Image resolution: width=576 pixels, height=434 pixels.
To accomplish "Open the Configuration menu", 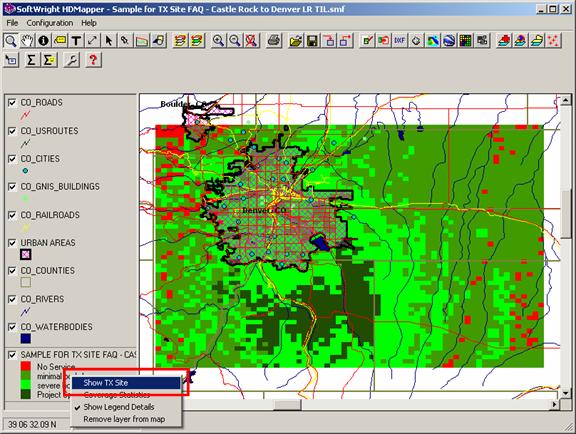I will 50,23.
